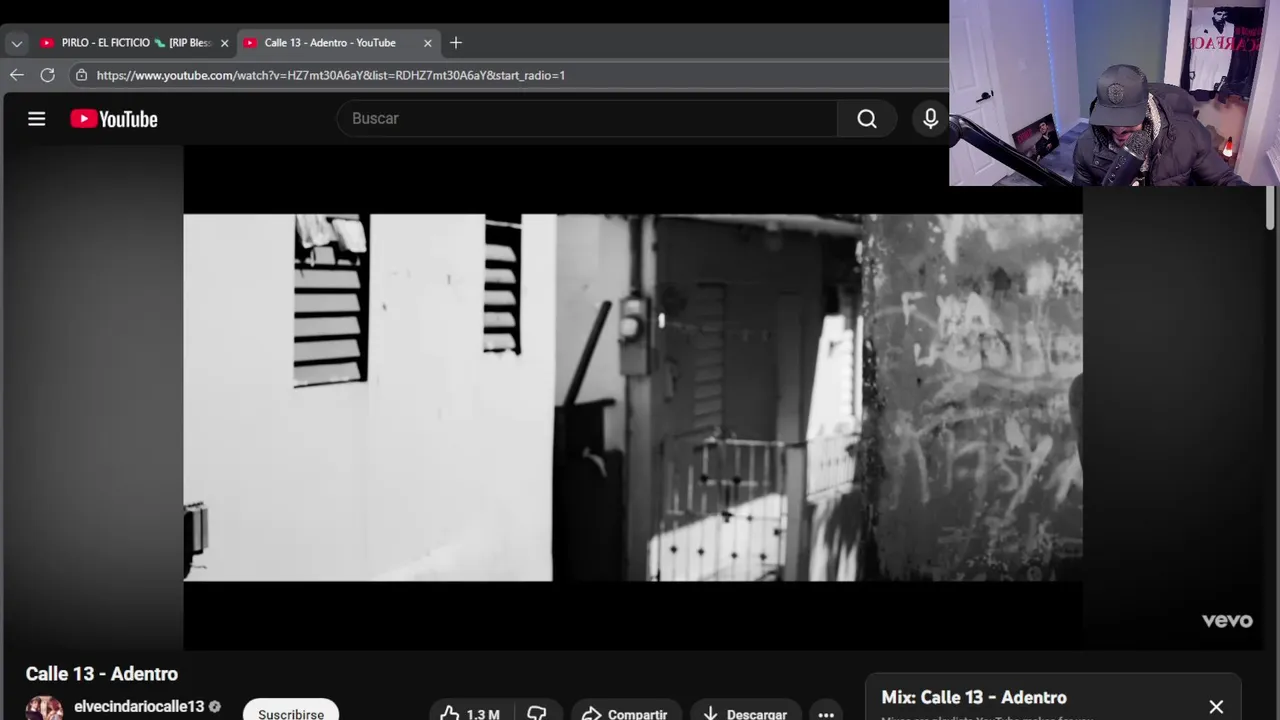Image resolution: width=1280 pixels, height=720 pixels.
Task: Pause the Calle 13 video player
Action: coord(632,397)
